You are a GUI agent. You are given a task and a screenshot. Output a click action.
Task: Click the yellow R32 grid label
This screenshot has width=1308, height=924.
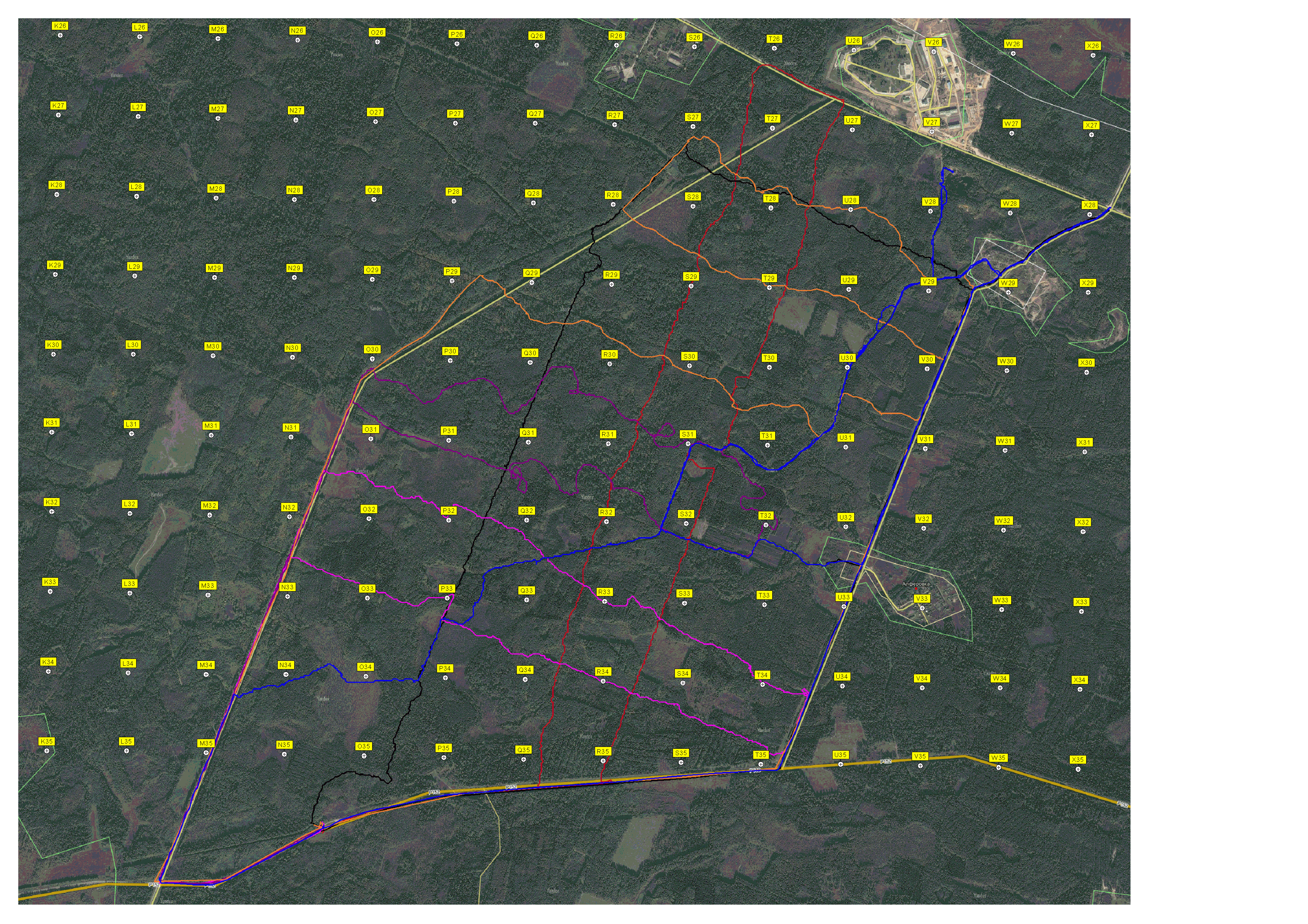tap(606, 513)
